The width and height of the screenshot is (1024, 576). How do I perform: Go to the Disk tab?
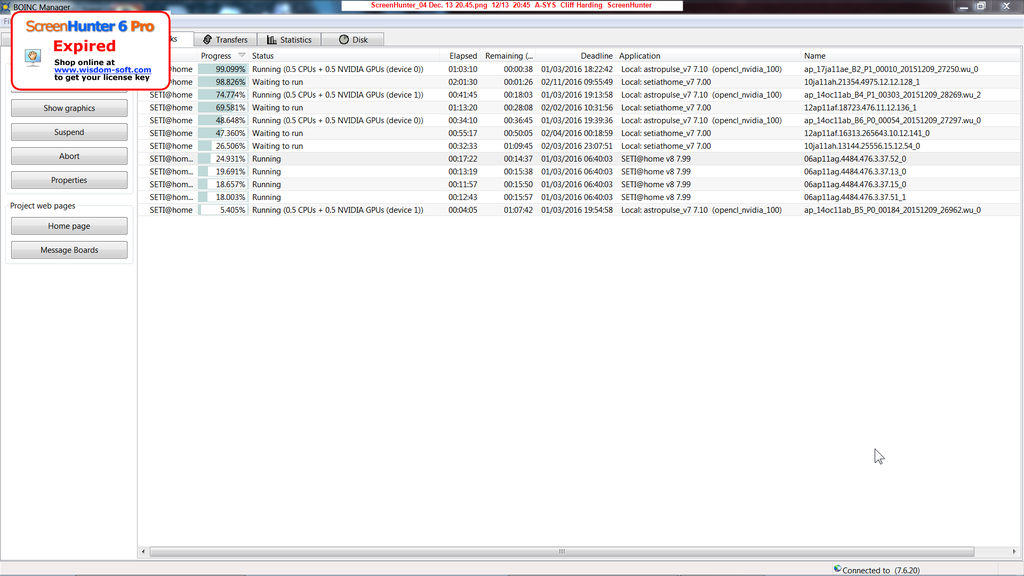(x=353, y=40)
